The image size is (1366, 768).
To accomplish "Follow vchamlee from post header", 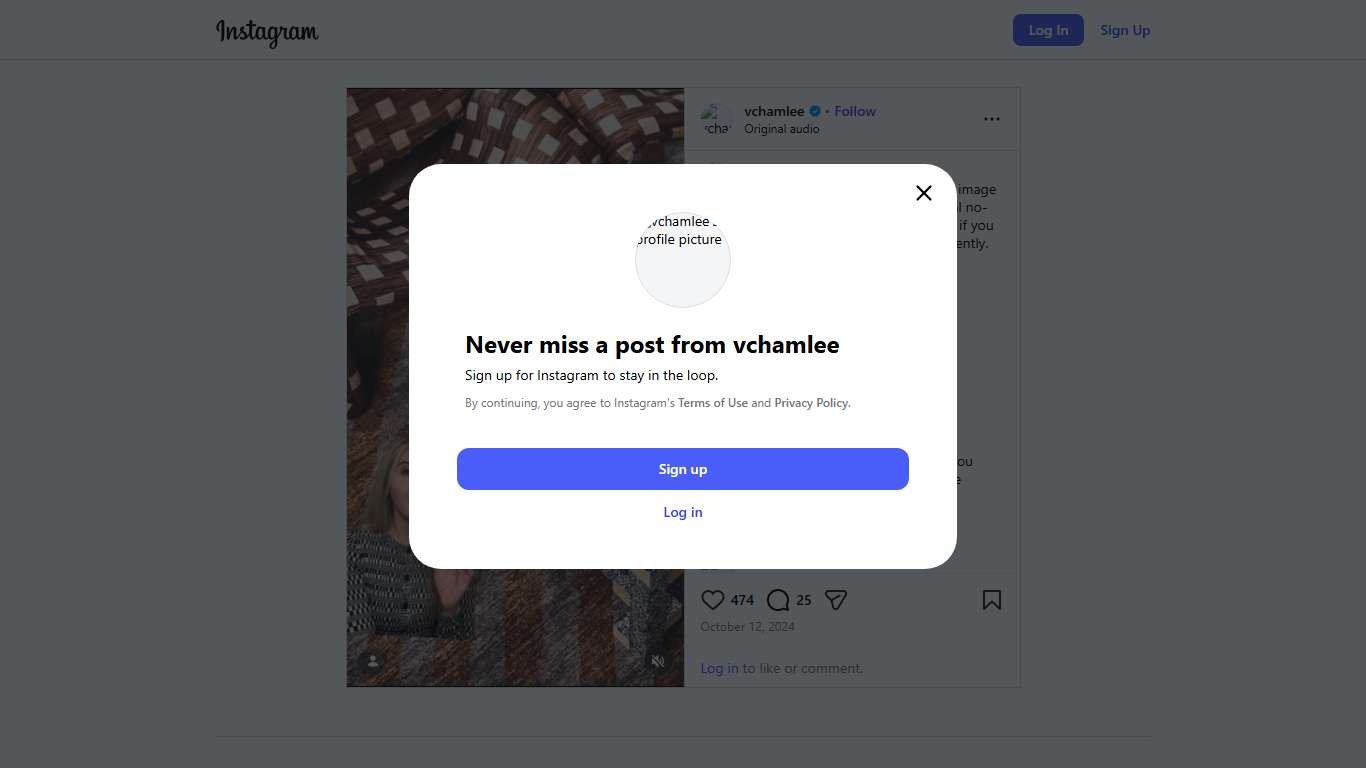I will (855, 111).
